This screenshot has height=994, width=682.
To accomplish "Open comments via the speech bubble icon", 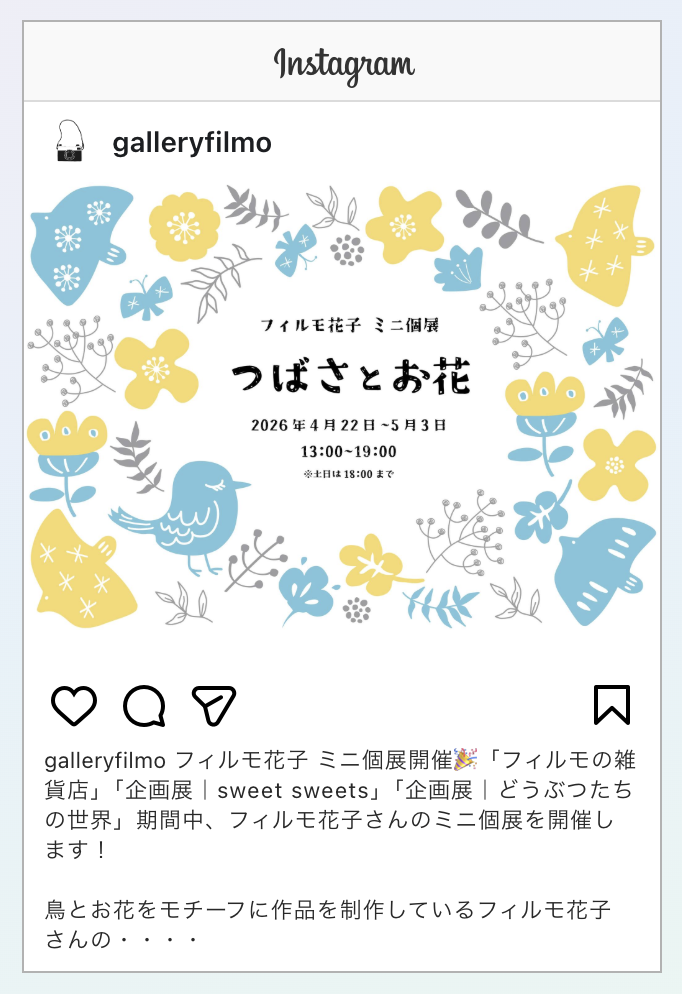I will (145, 706).
